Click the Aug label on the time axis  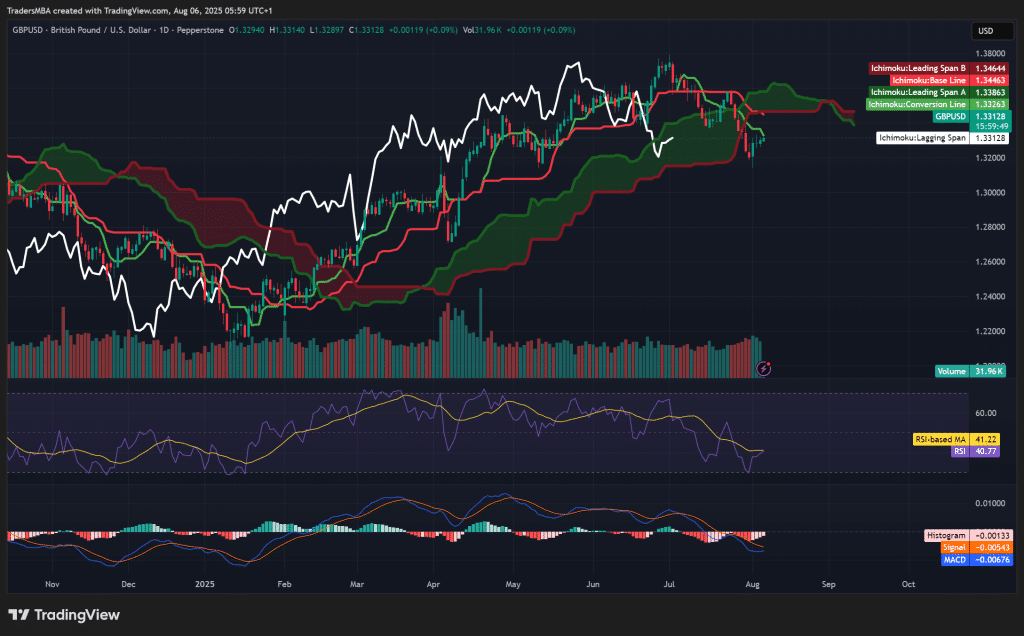(751, 584)
